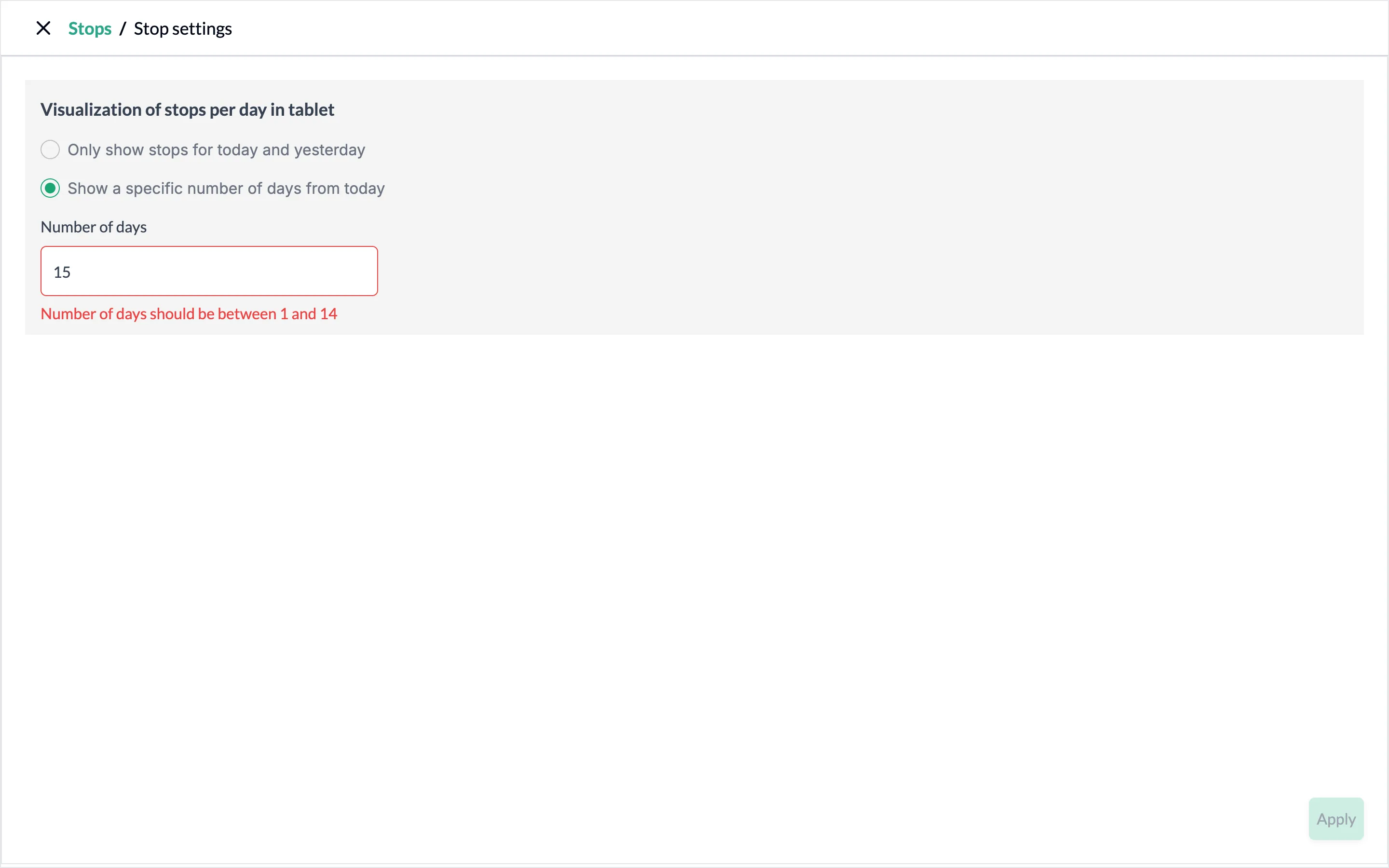Image resolution: width=1389 pixels, height=868 pixels.
Task: Select 'Only show stops for today and yesterday'
Action: coord(50,150)
